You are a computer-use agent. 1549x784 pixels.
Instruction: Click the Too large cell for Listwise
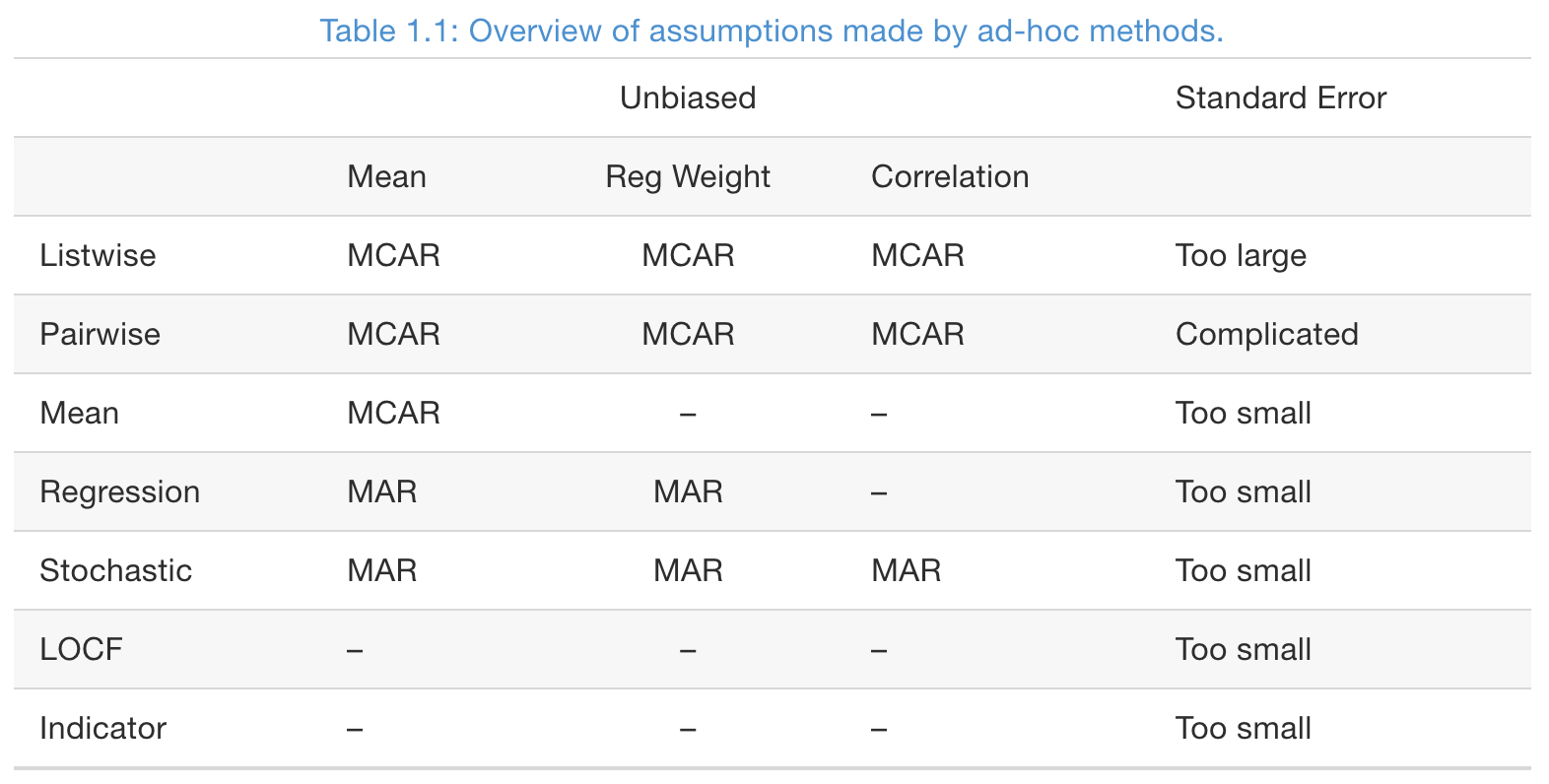click(1241, 255)
